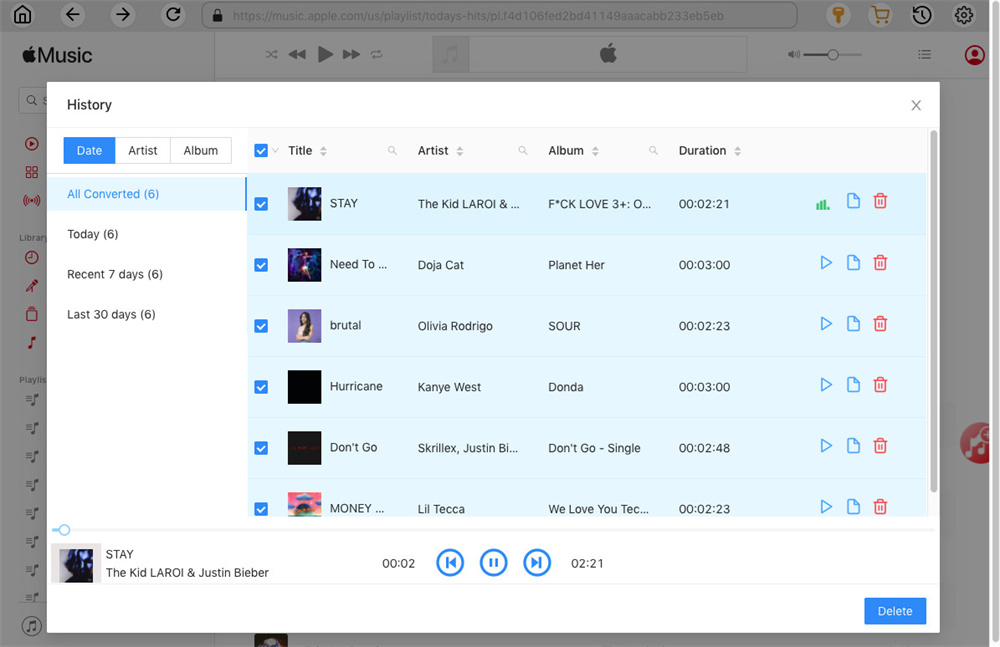1000x647 pixels.
Task: Select Last 30 days (6) filter
Action: point(147,315)
